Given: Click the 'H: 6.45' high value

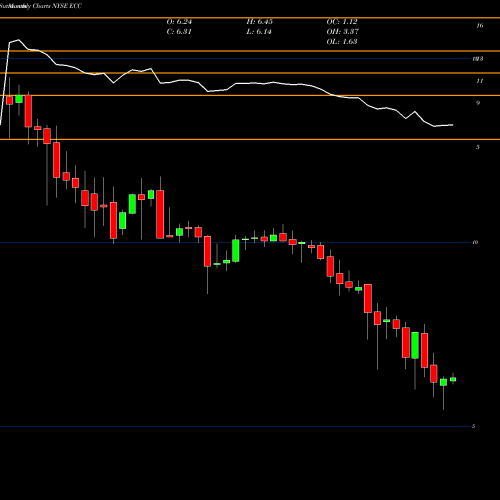Looking at the screenshot, I should (x=260, y=22).
